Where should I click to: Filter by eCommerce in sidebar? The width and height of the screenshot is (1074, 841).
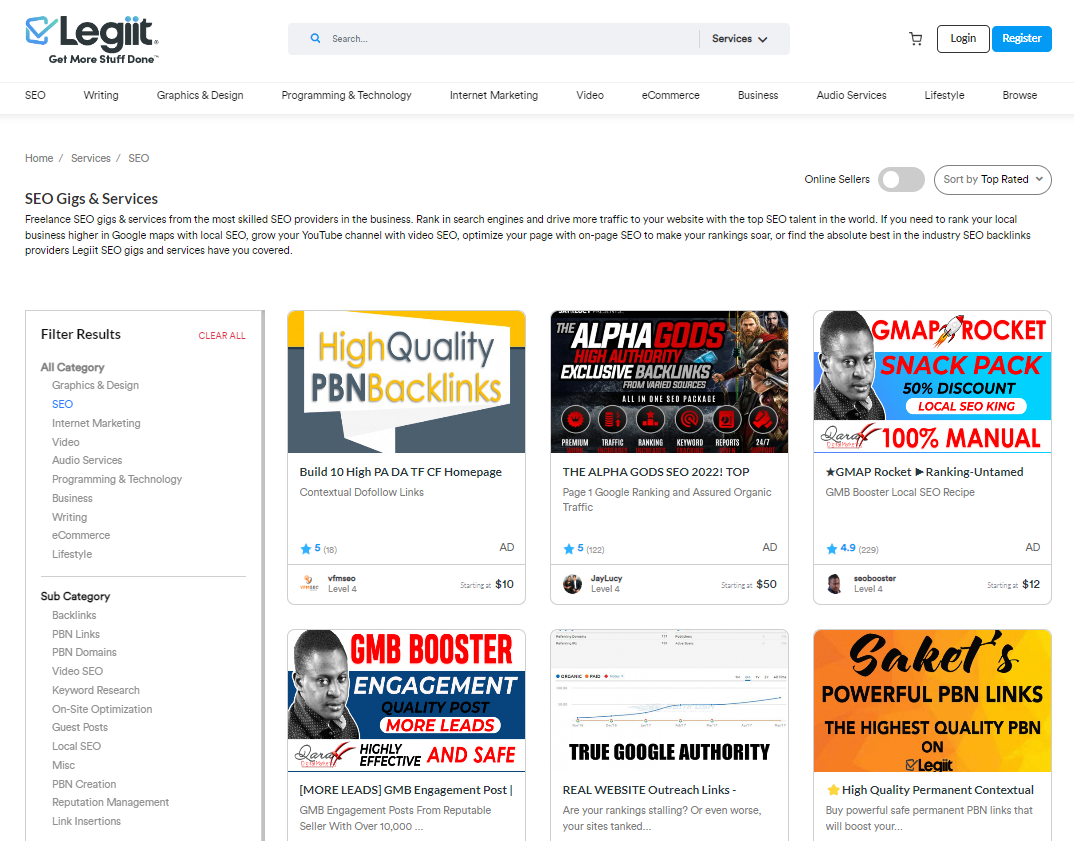pos(81,536)
